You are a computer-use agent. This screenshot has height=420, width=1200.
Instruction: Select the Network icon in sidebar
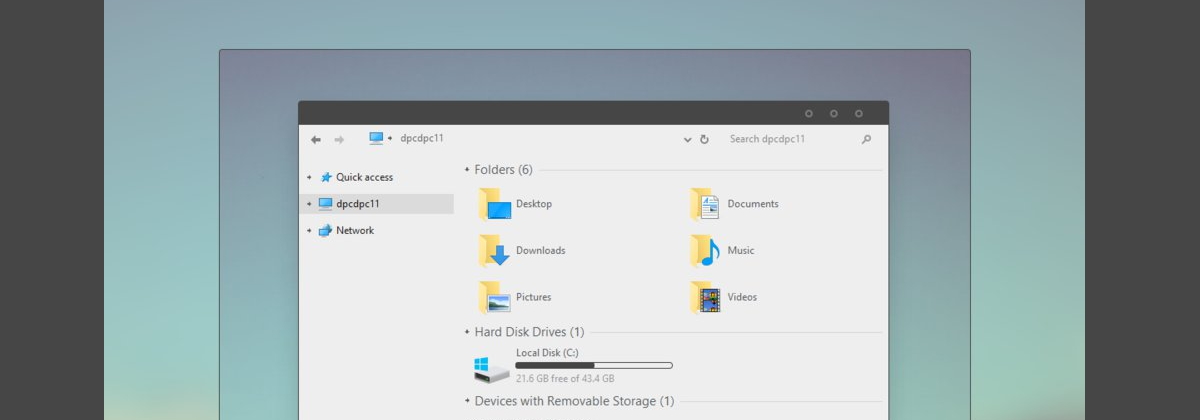click(x=325, y=230)
